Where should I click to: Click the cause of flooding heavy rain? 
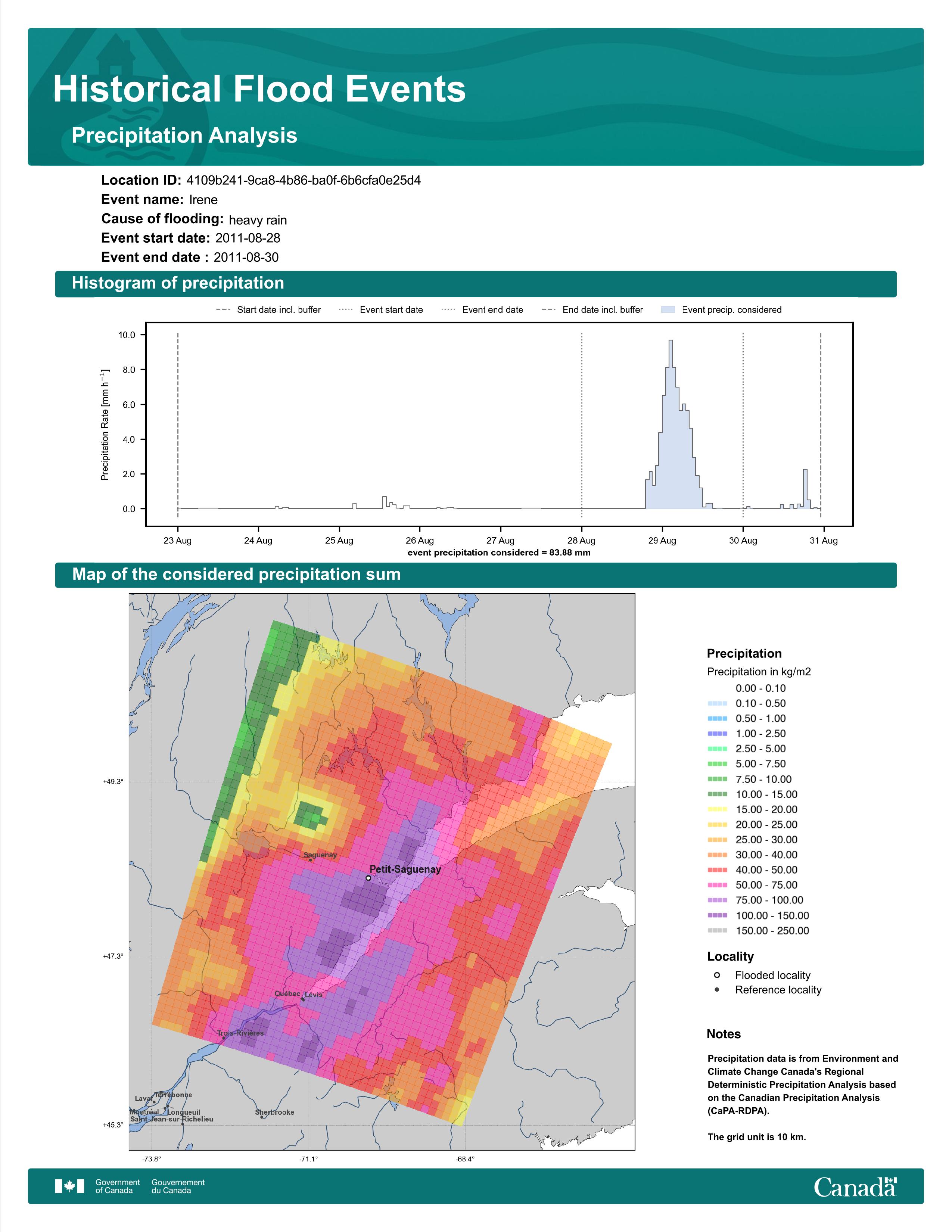coord(258,220)
